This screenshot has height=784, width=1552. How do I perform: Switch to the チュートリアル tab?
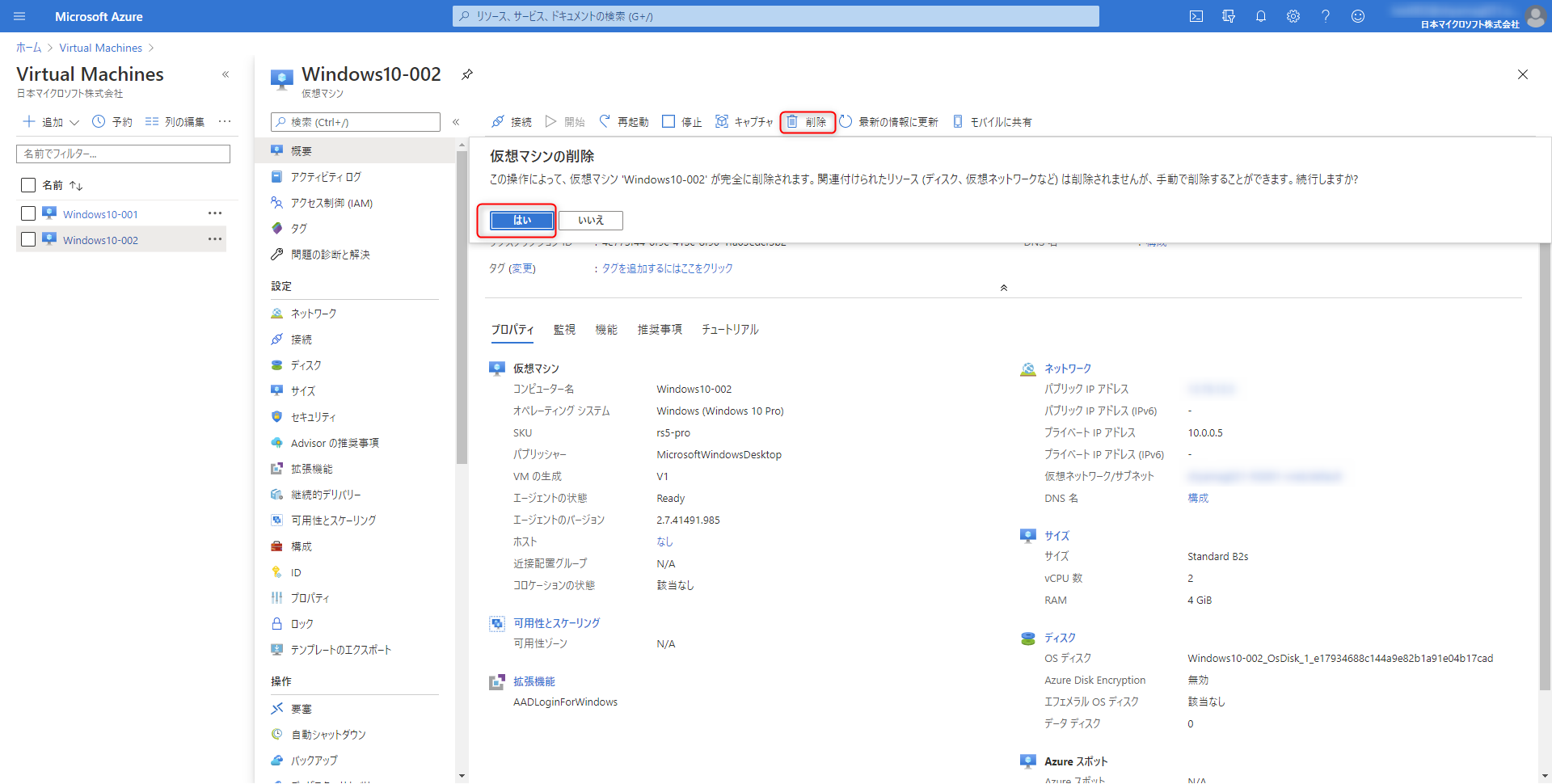(730, 330)
